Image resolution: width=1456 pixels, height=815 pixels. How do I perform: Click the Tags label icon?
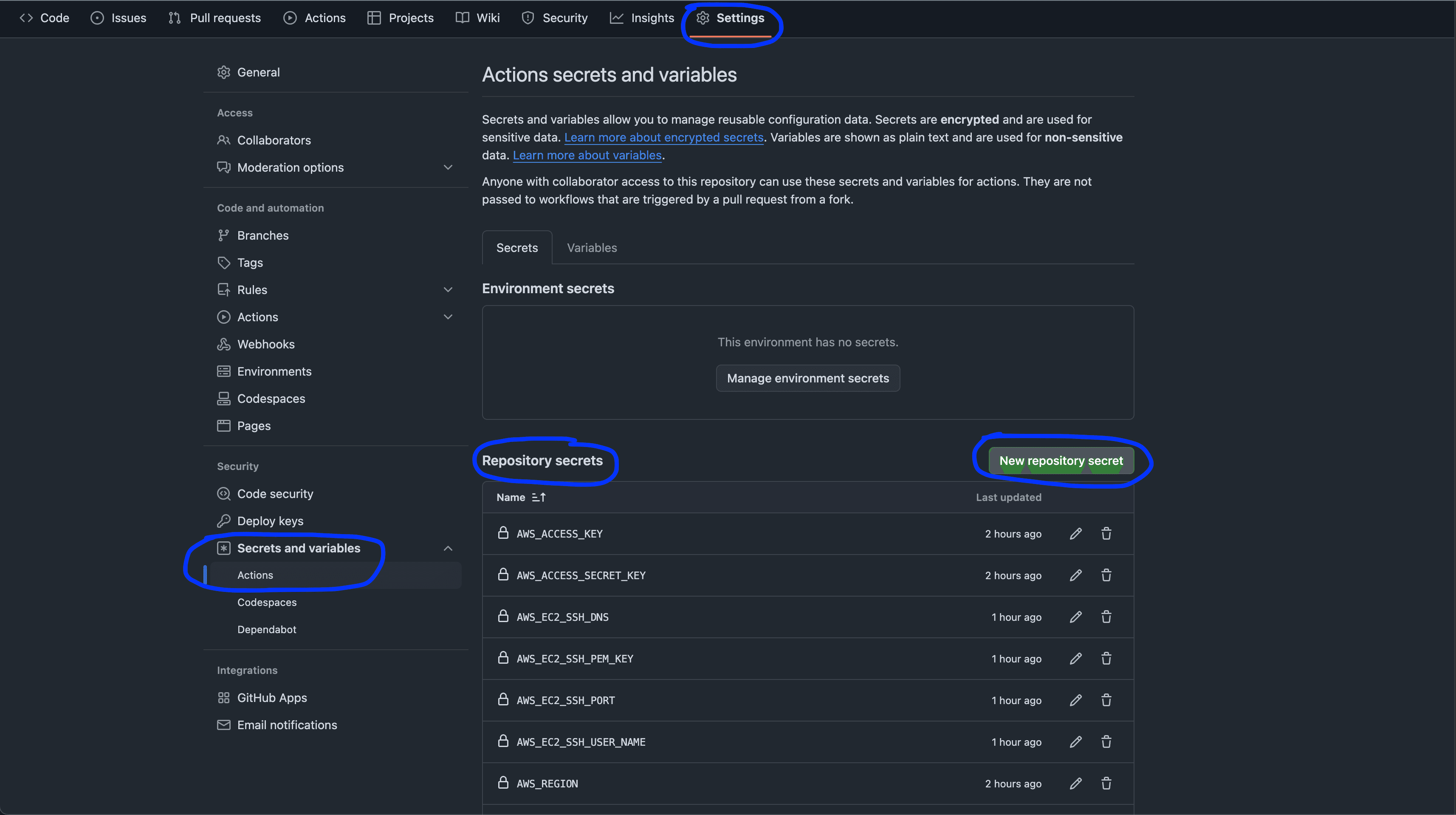pos(224,263)
